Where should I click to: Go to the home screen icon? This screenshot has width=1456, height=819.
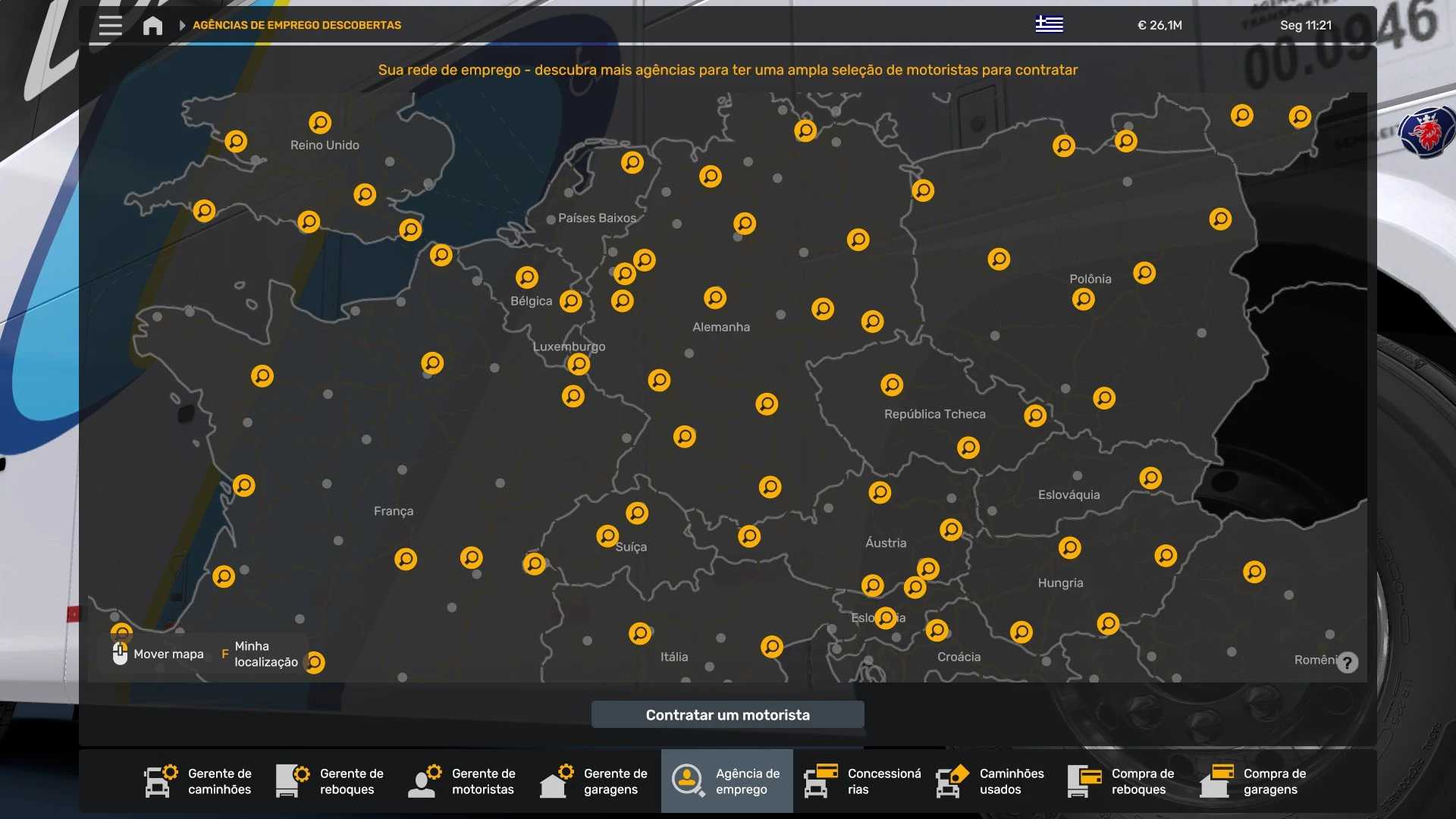point(152,26)
